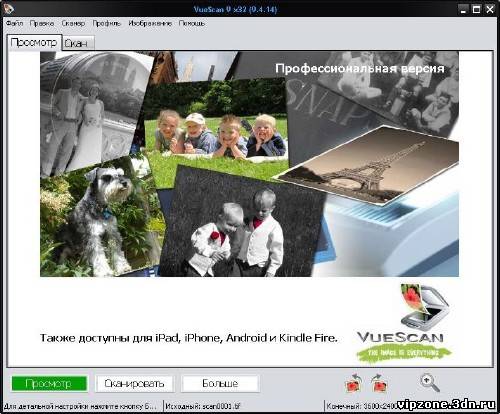Click the rotate left image icon
Image resolution: width=500 pixels, height=414 pixels.
[354, 383]
